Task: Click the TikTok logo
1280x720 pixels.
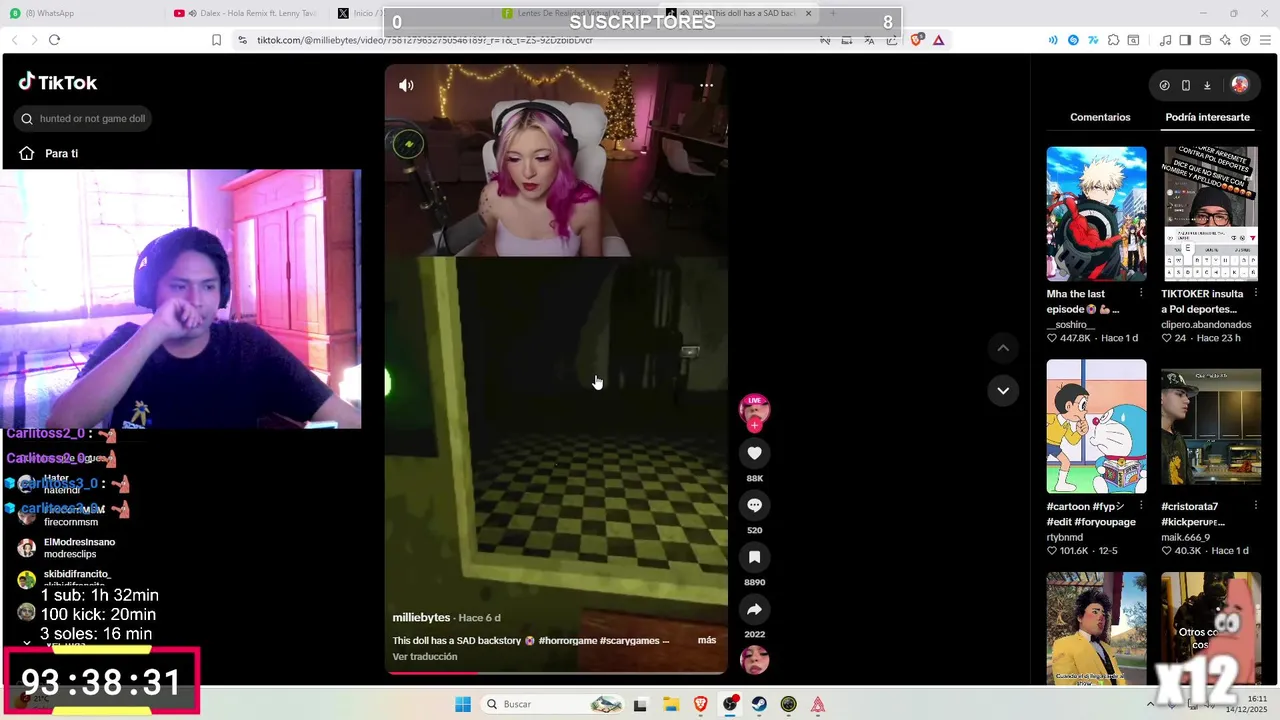Action: [x=58, y=83]
